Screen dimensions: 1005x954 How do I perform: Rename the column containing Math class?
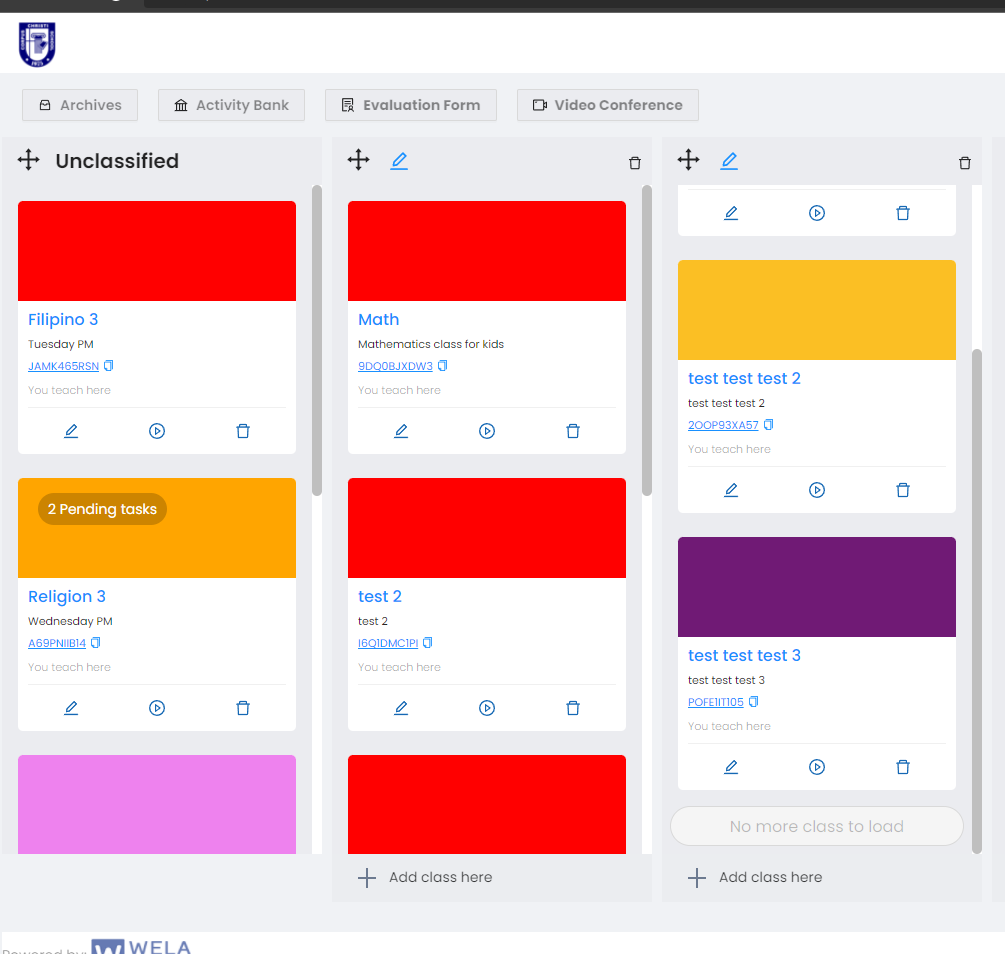399,161
